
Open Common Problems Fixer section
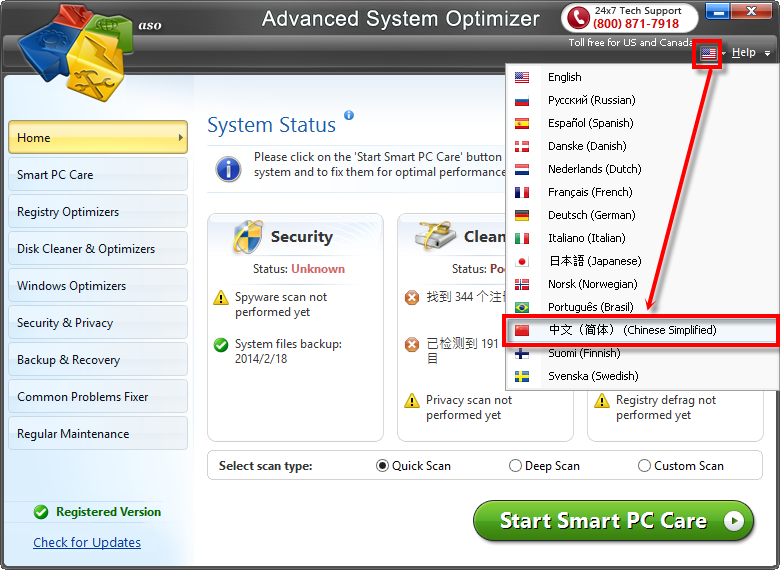click(x=98, y=396)
